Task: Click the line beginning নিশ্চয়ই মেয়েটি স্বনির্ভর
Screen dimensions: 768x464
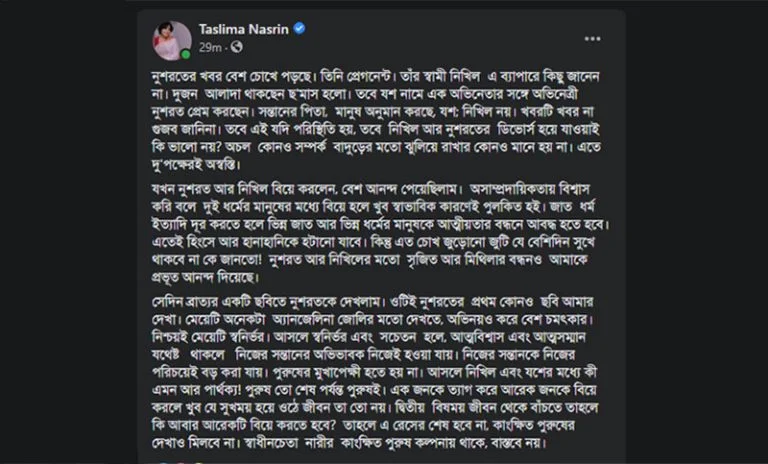Action: tap(369, 337)
